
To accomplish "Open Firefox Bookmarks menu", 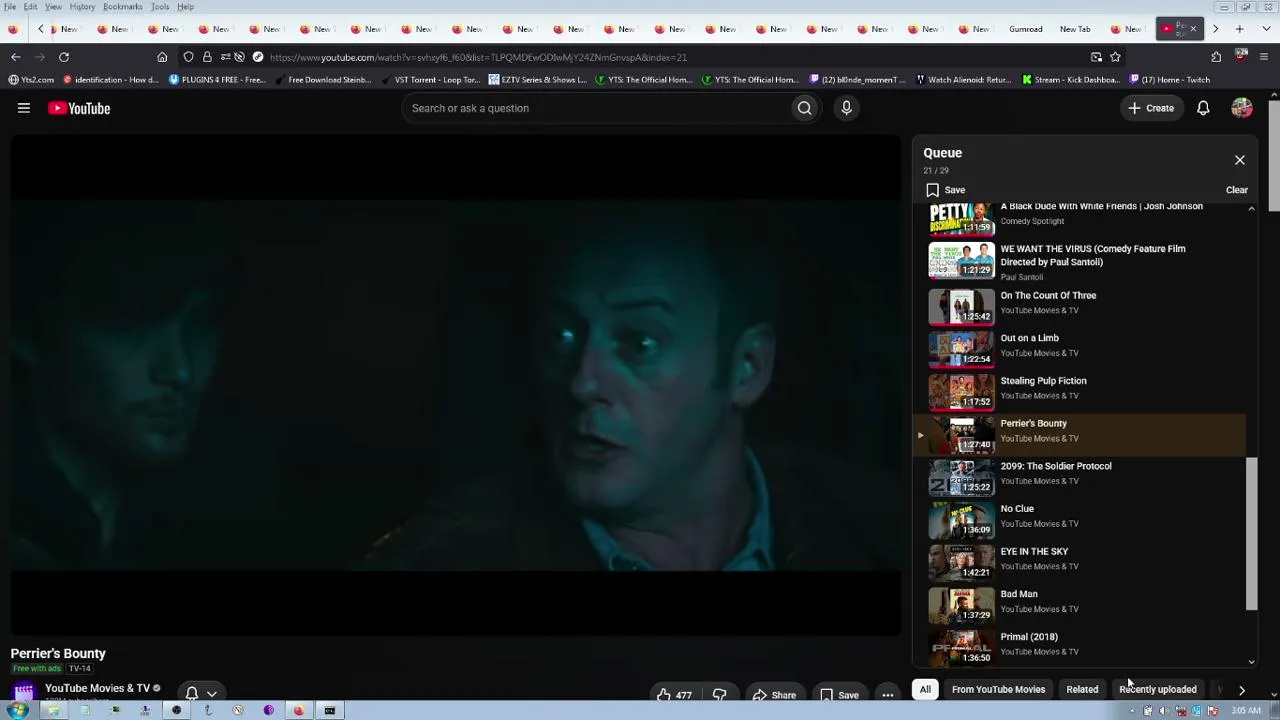I will (122, 7).
